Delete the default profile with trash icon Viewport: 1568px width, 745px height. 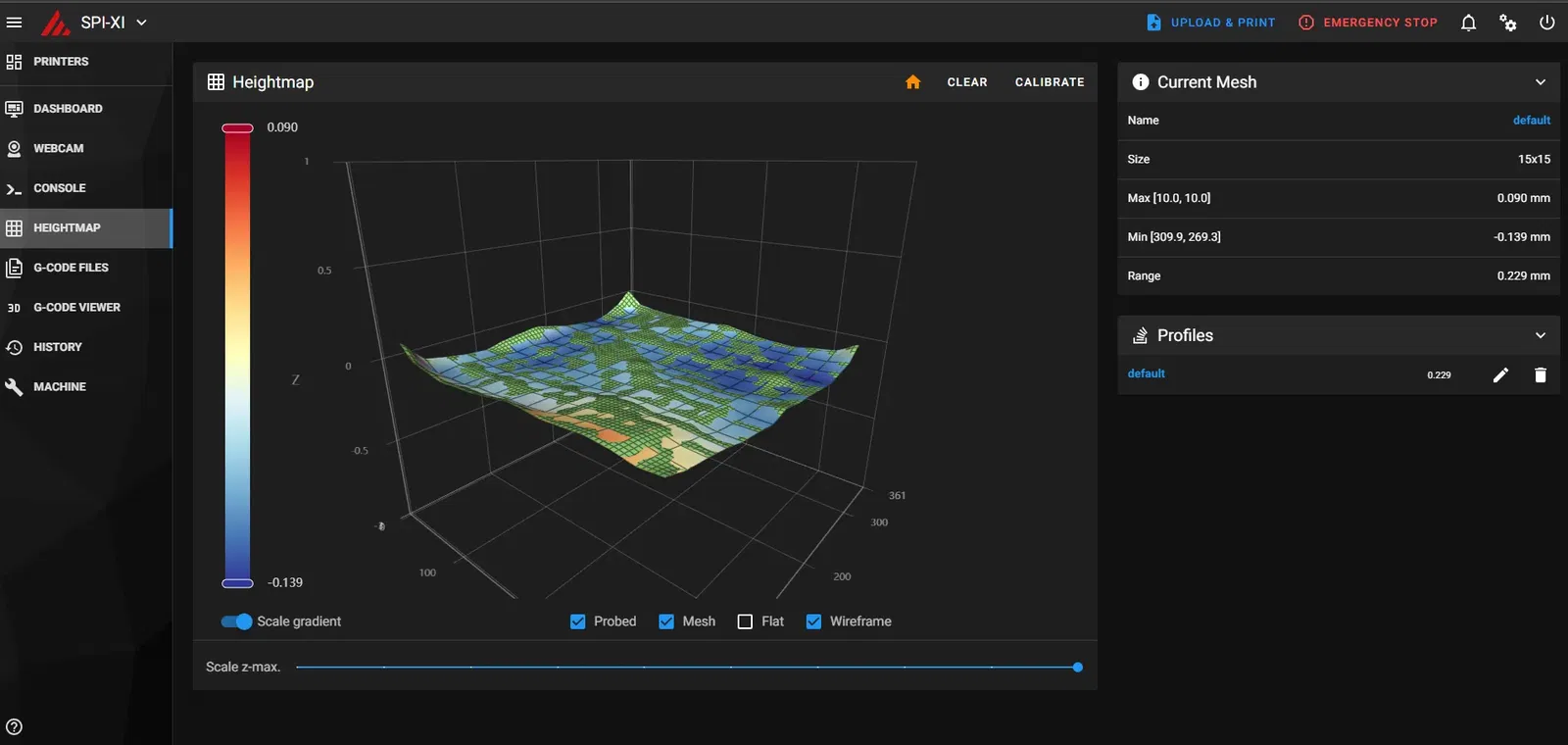1540,374
